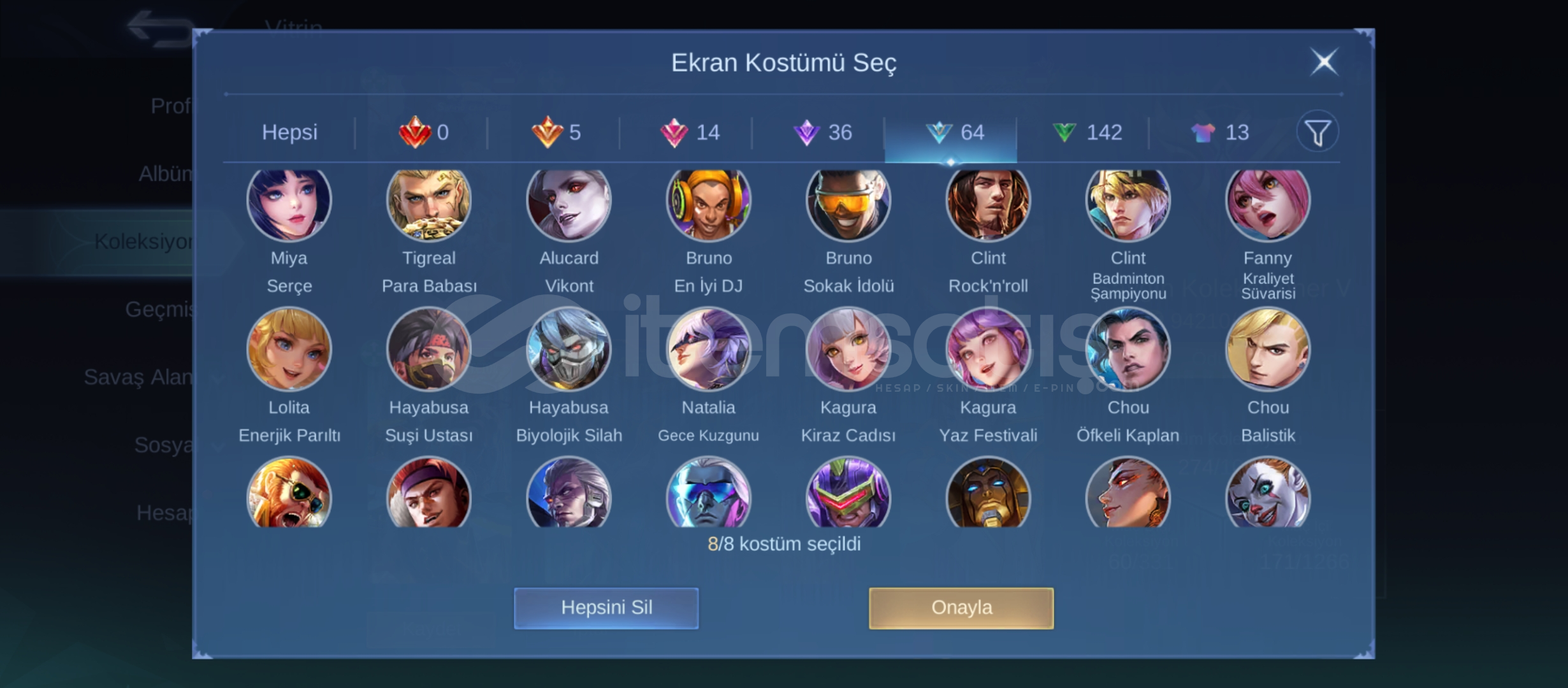
Task: Select the purple gem tab showing 36
Action: click(x=821, y=133)
